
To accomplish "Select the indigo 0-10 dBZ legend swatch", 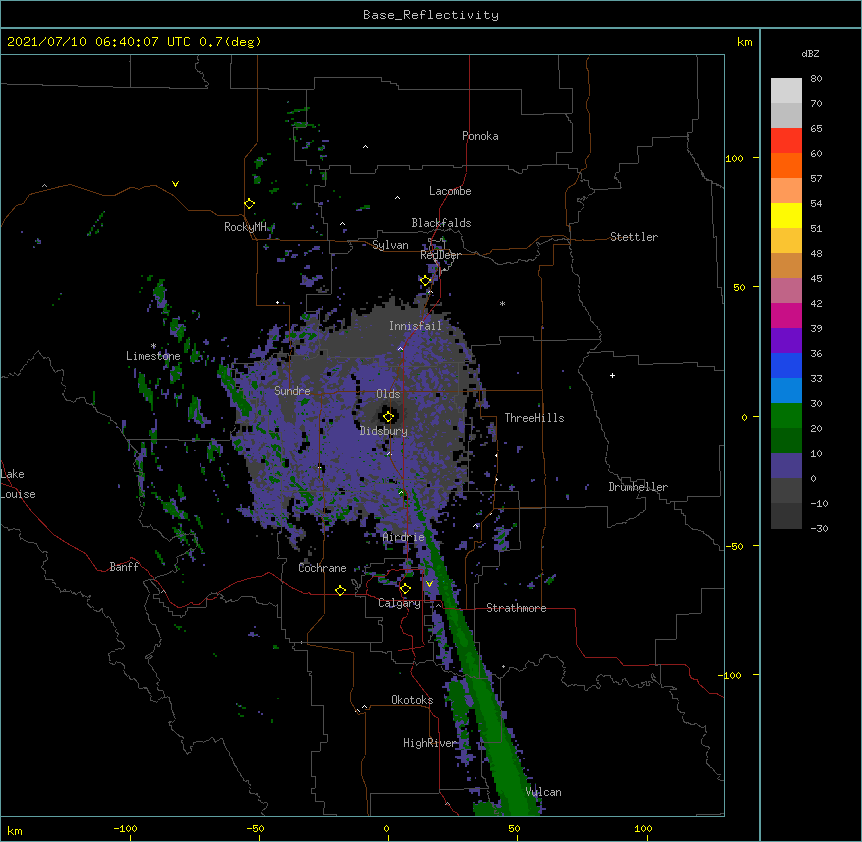I will pyautogui.click(x=786, y=466).
